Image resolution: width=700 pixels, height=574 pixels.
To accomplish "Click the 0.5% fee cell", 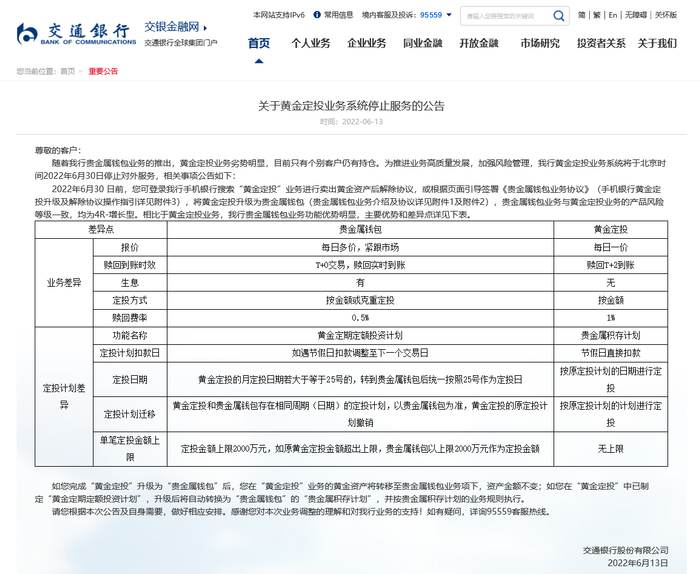I will coord(360,318).
